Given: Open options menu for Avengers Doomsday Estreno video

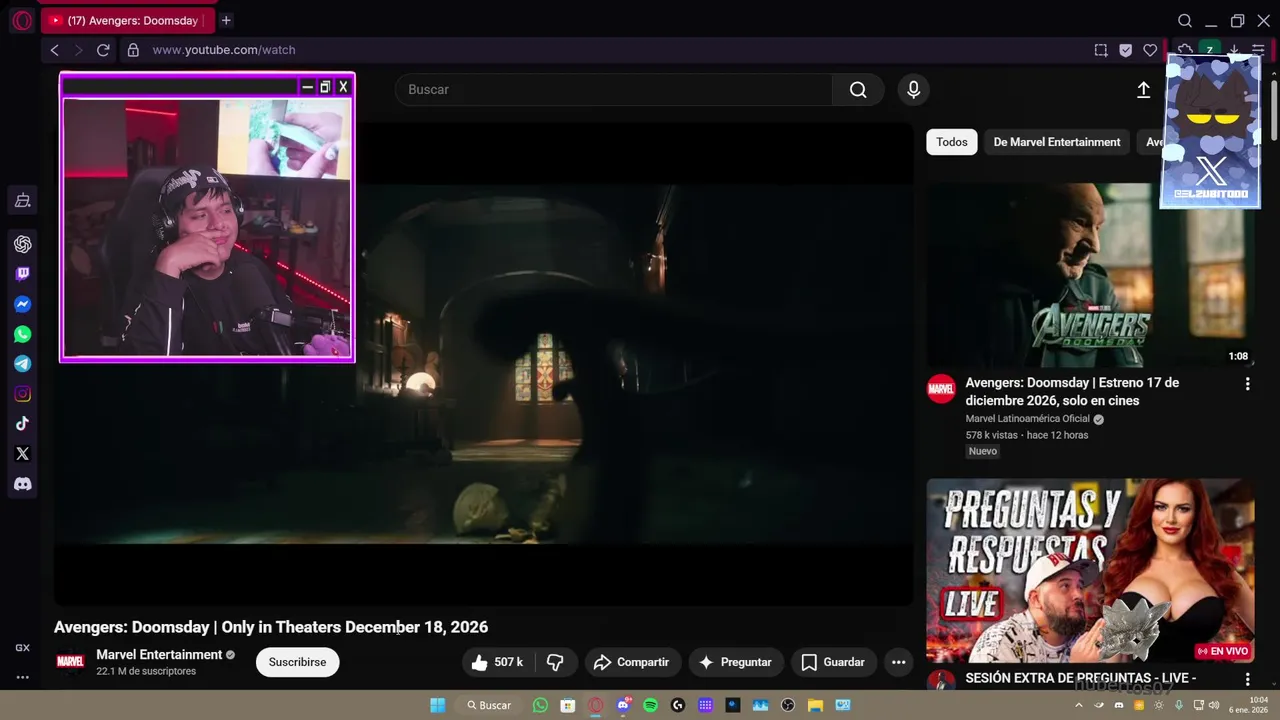Looking at the screenshot, I should click(x=1247, y=384).
